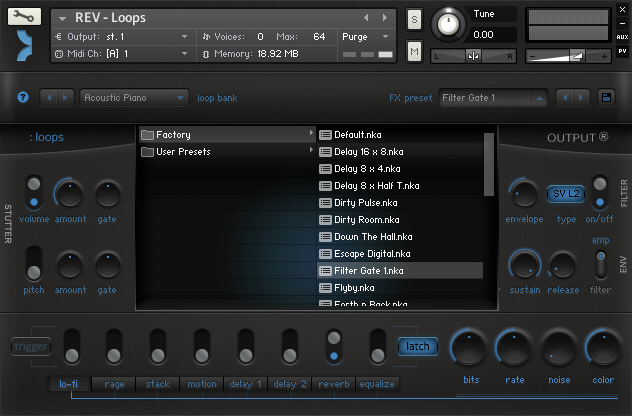Toggle the latch button

(418, 346)
